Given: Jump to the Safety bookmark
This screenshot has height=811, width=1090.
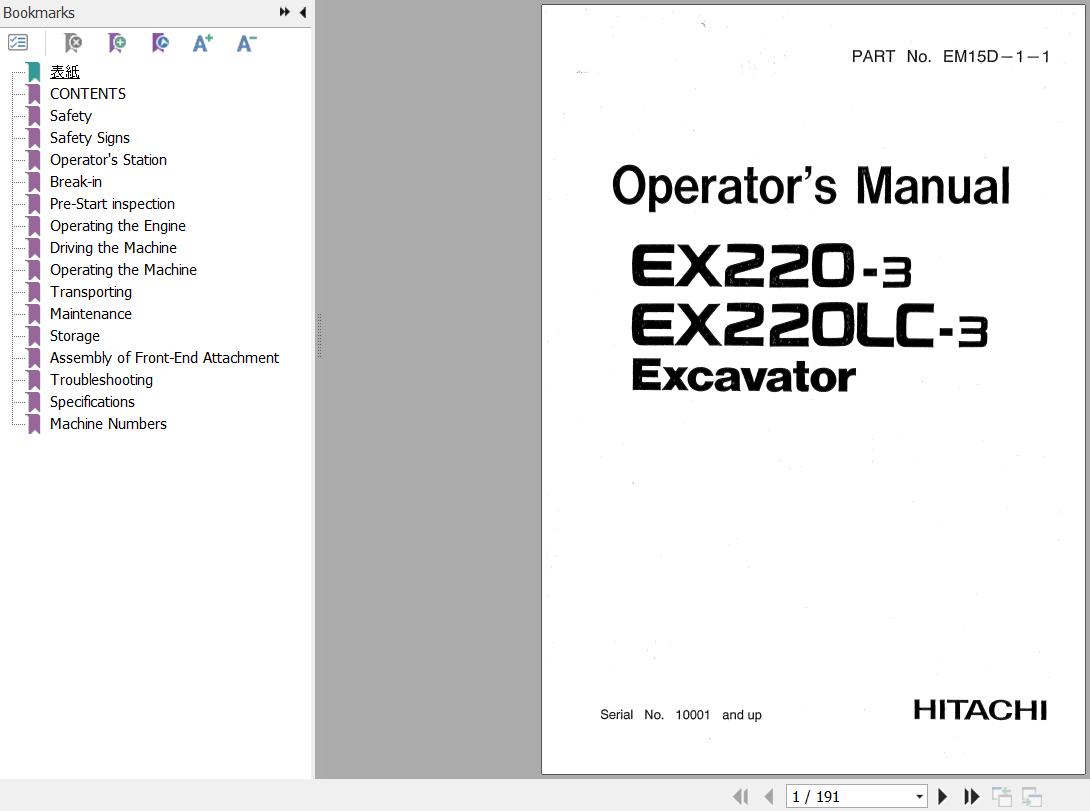Looking at the screenshot, I should pos(71,116).
